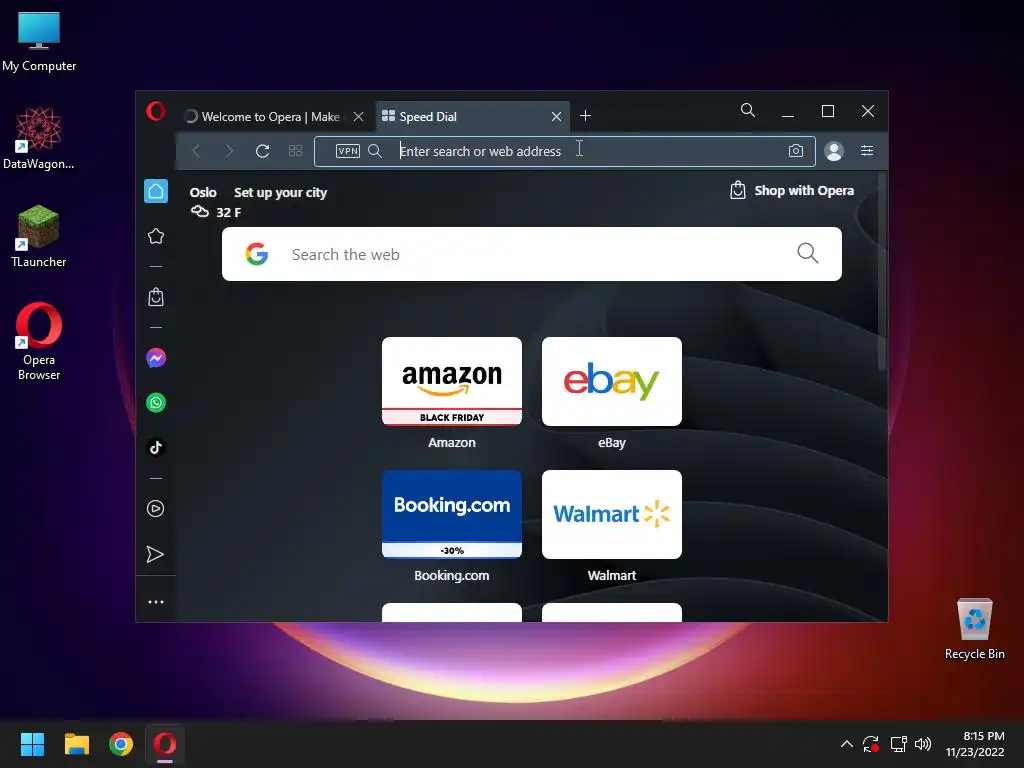1024x768 pixels.
Task: Open the Windows Start menu
Action: [32, 744]
